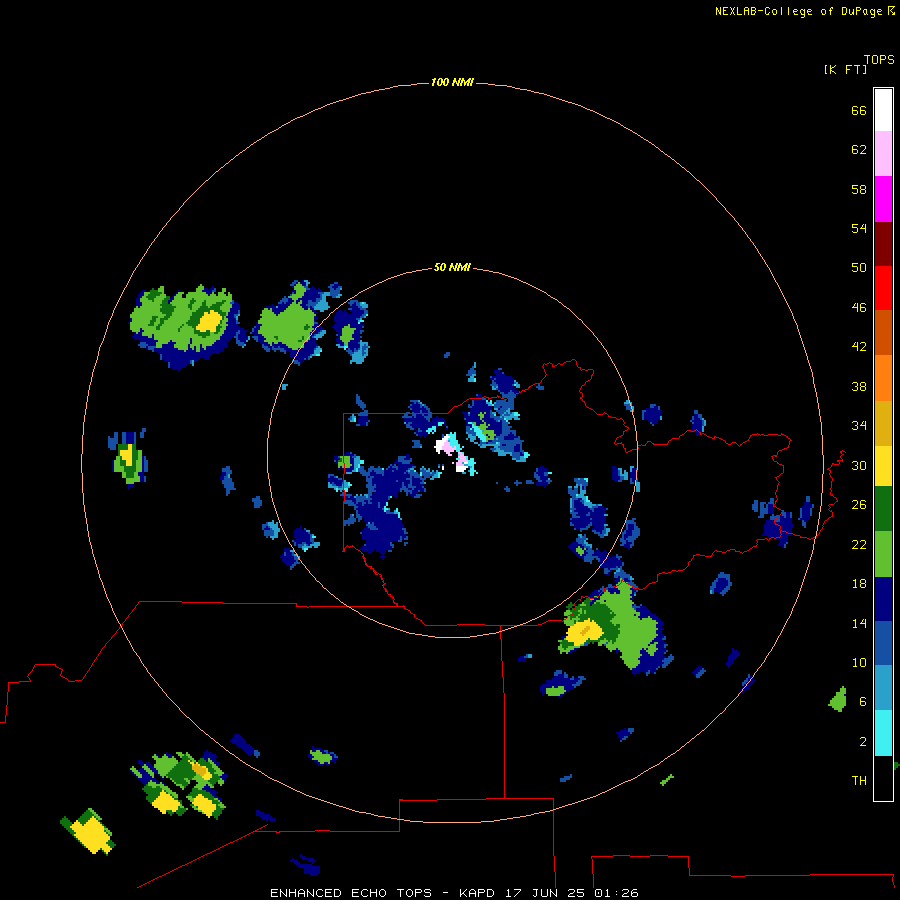Click the dark orange 46 kft swatch
Screen dimensions: 900x900
[x=883, y=333]
